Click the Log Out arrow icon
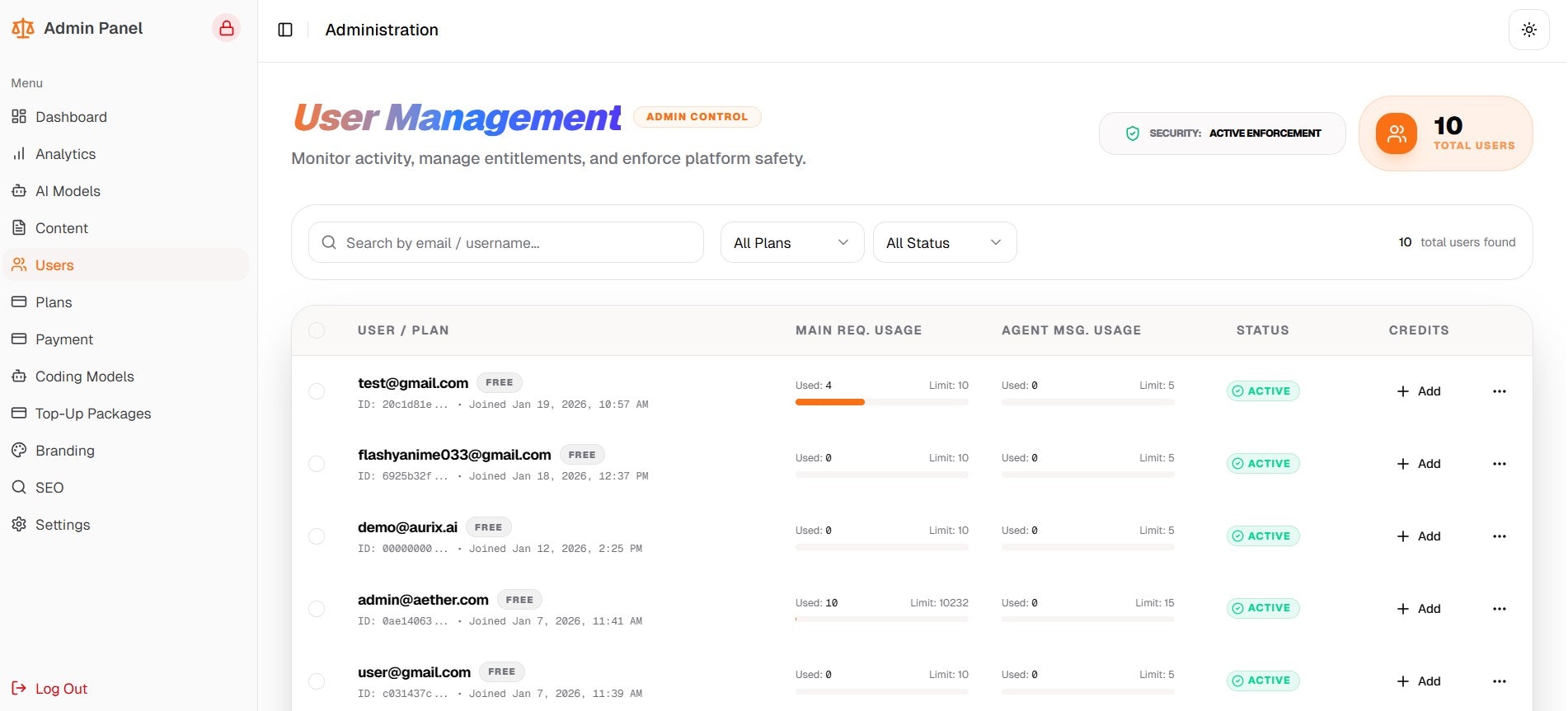Screen dimensions: 1568x711 (x=19, y=688)
